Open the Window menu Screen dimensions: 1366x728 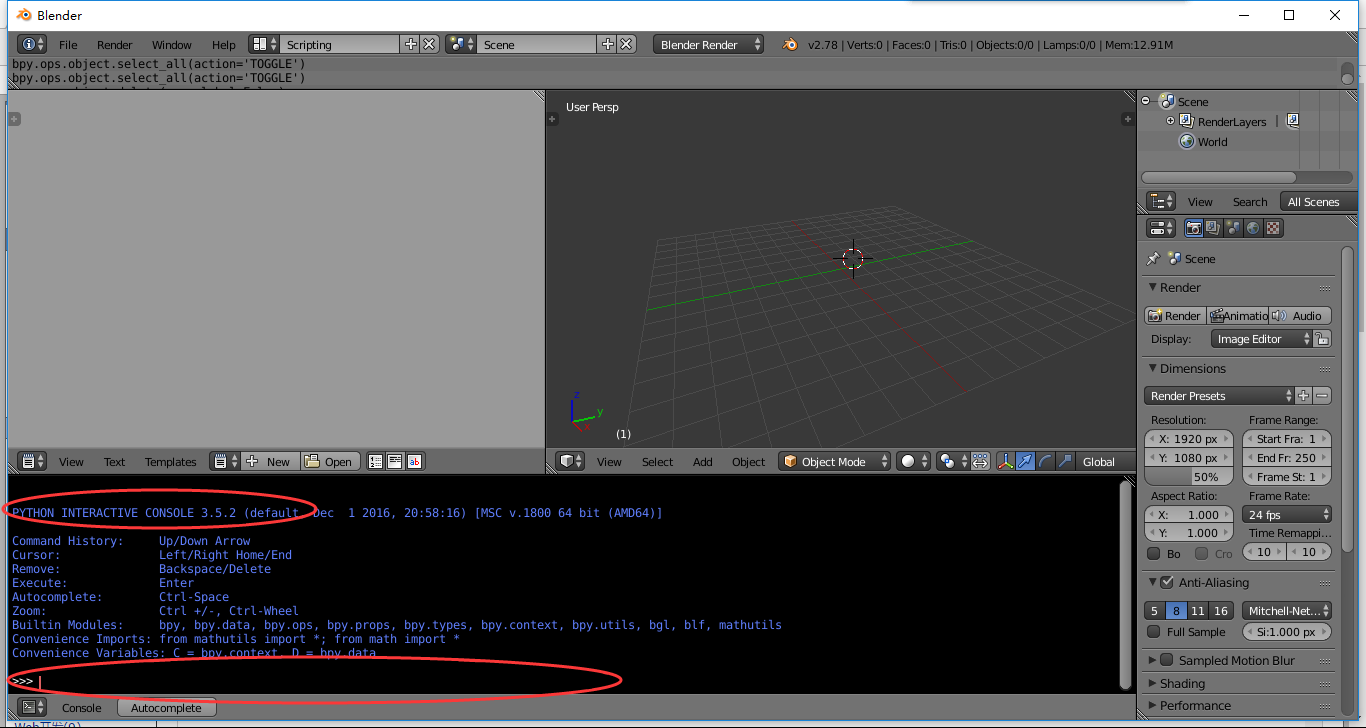[x=172, y=44]
